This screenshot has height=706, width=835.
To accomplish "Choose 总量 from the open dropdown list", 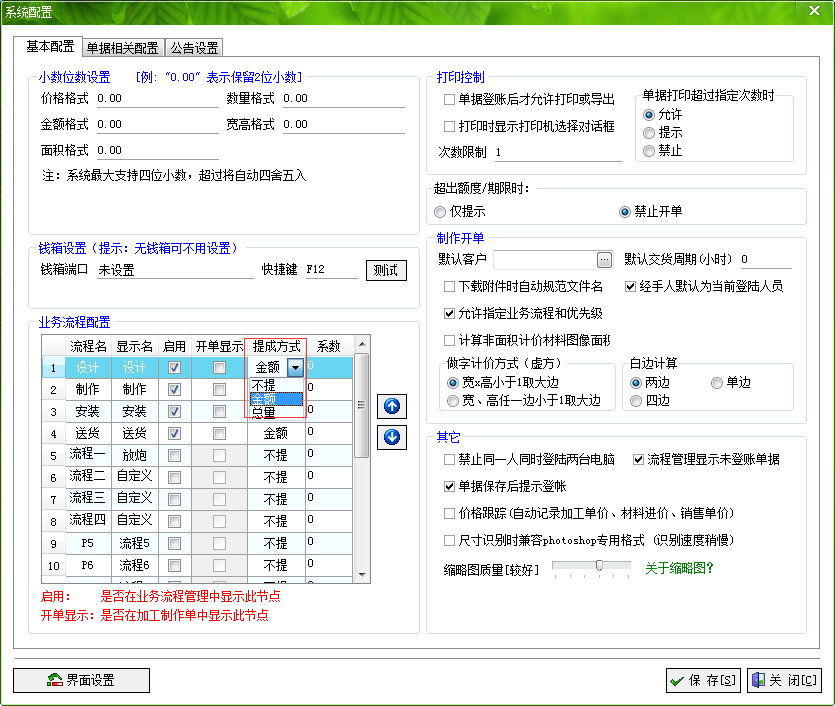I will click(x=264, y=412).
